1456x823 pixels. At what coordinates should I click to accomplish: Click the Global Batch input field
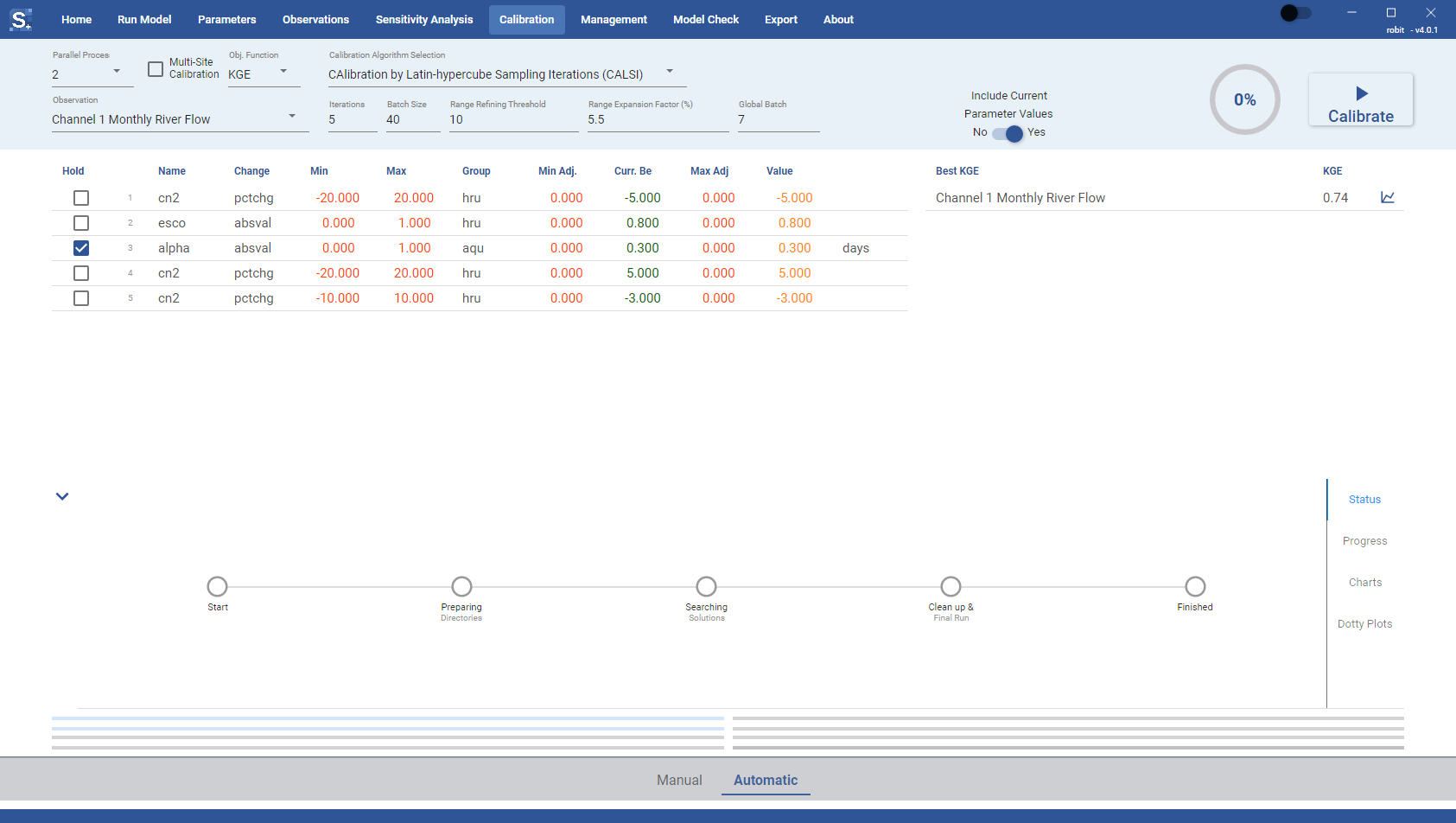pyautogui.click(x=779, y=119)
